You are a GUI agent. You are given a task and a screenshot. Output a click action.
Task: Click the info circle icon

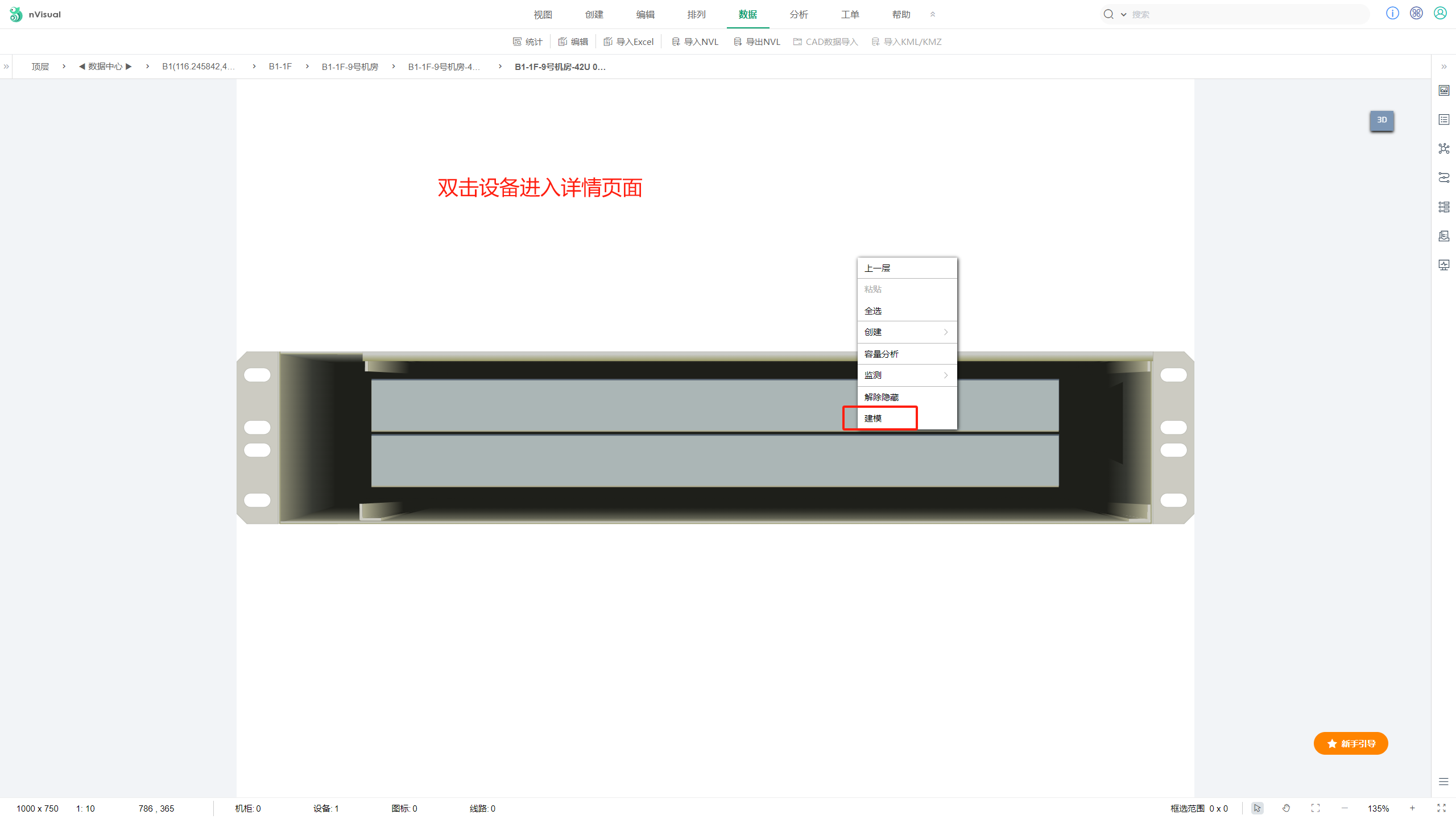point(1392,14)
